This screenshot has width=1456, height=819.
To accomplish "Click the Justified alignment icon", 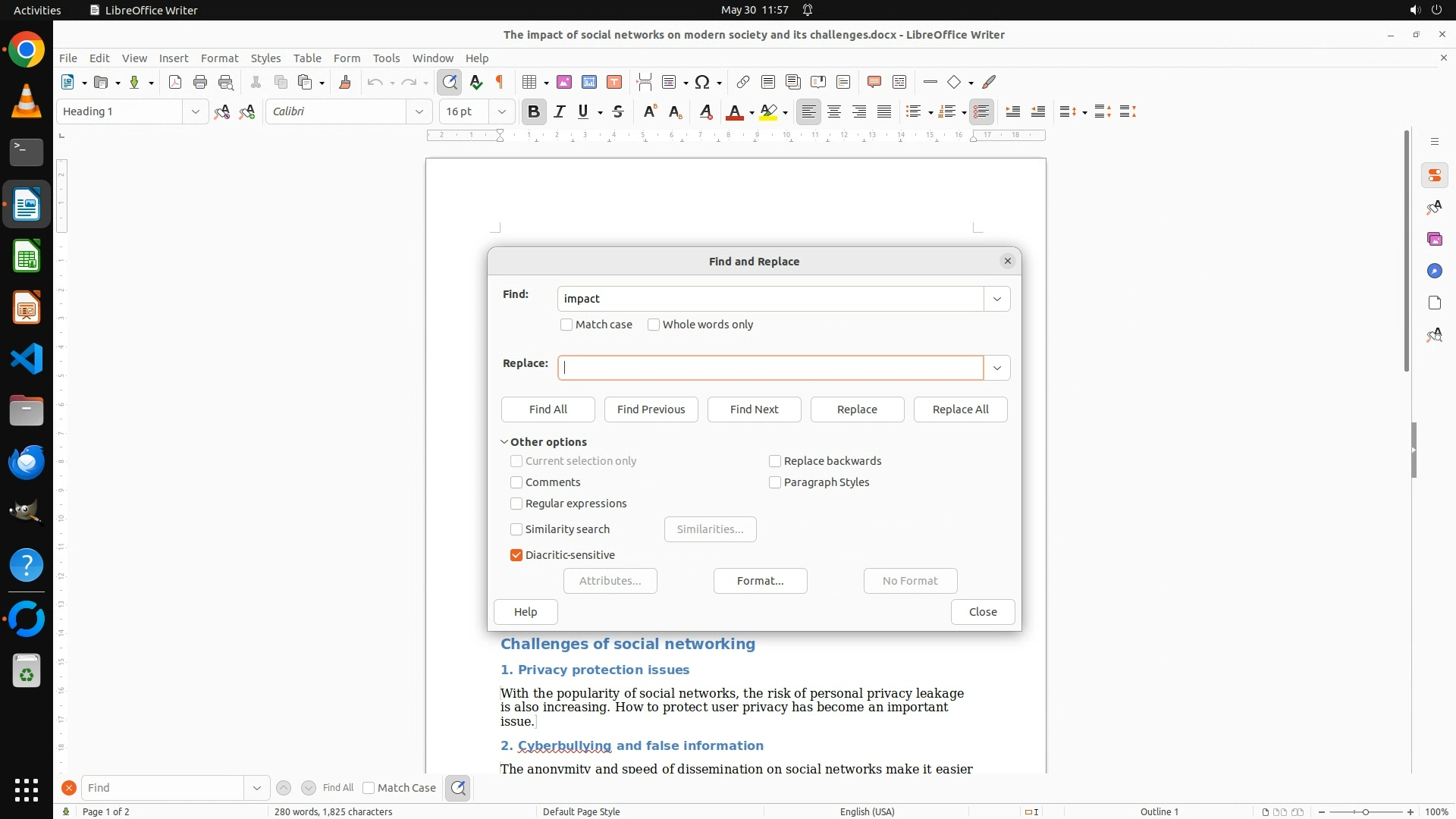I will point(884,111).
